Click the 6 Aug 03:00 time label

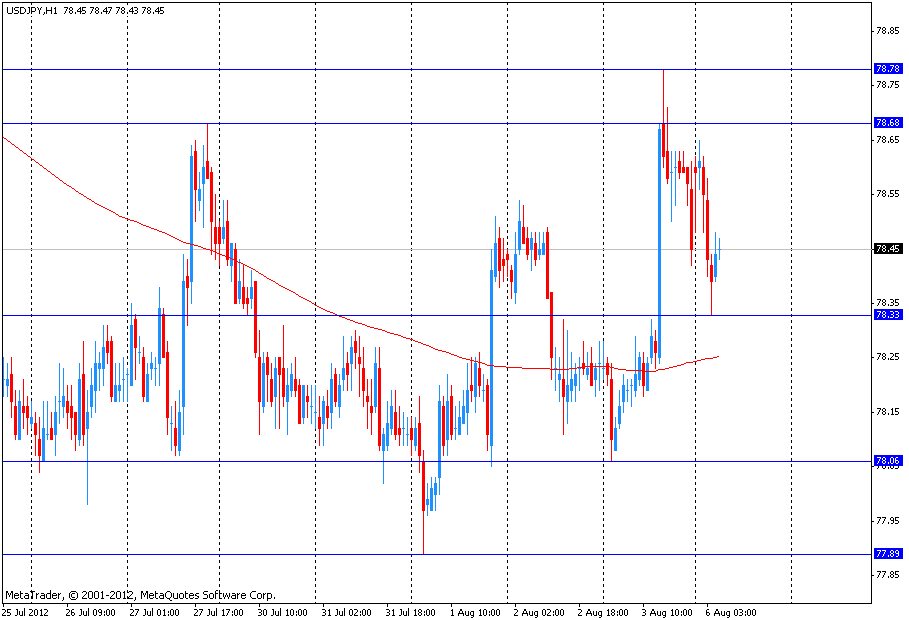(731, 612)
